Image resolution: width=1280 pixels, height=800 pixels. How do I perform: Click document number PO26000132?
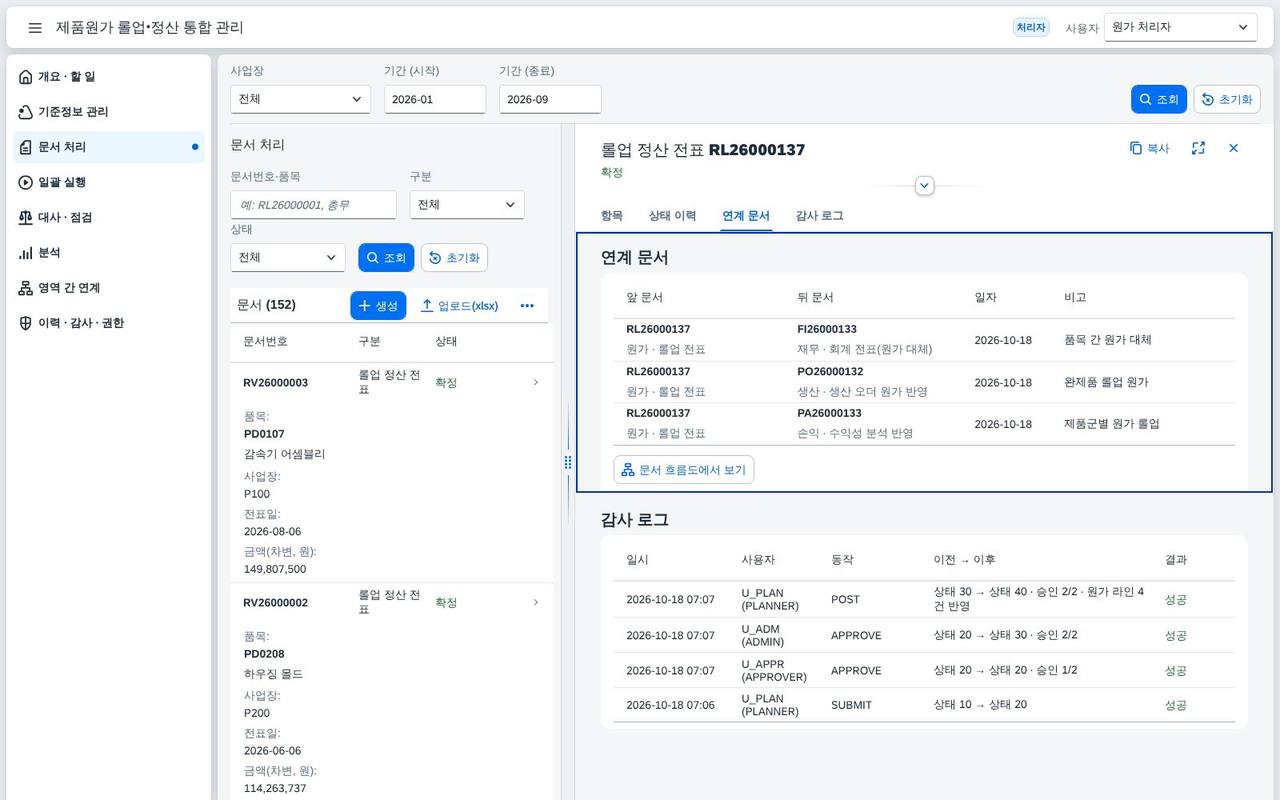830,371
